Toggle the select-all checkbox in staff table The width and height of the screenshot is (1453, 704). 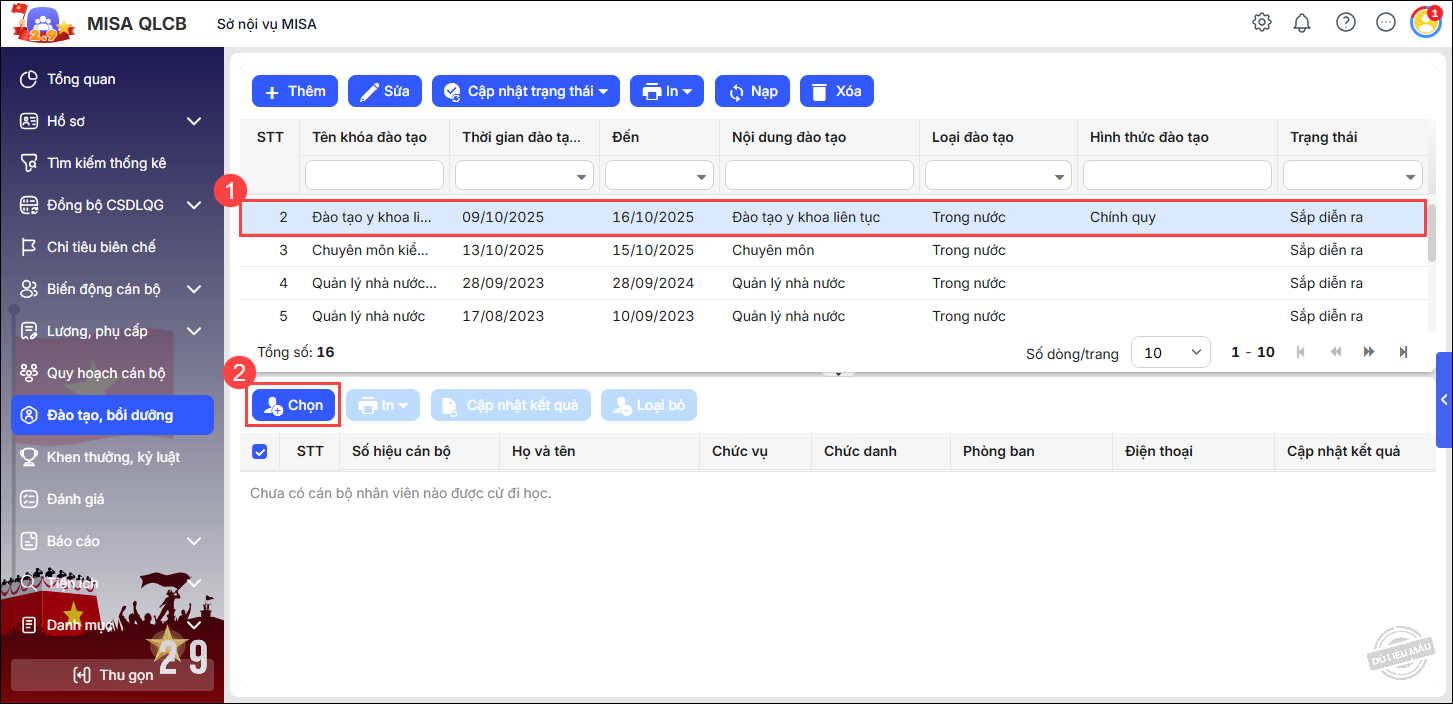click(260, 452)
